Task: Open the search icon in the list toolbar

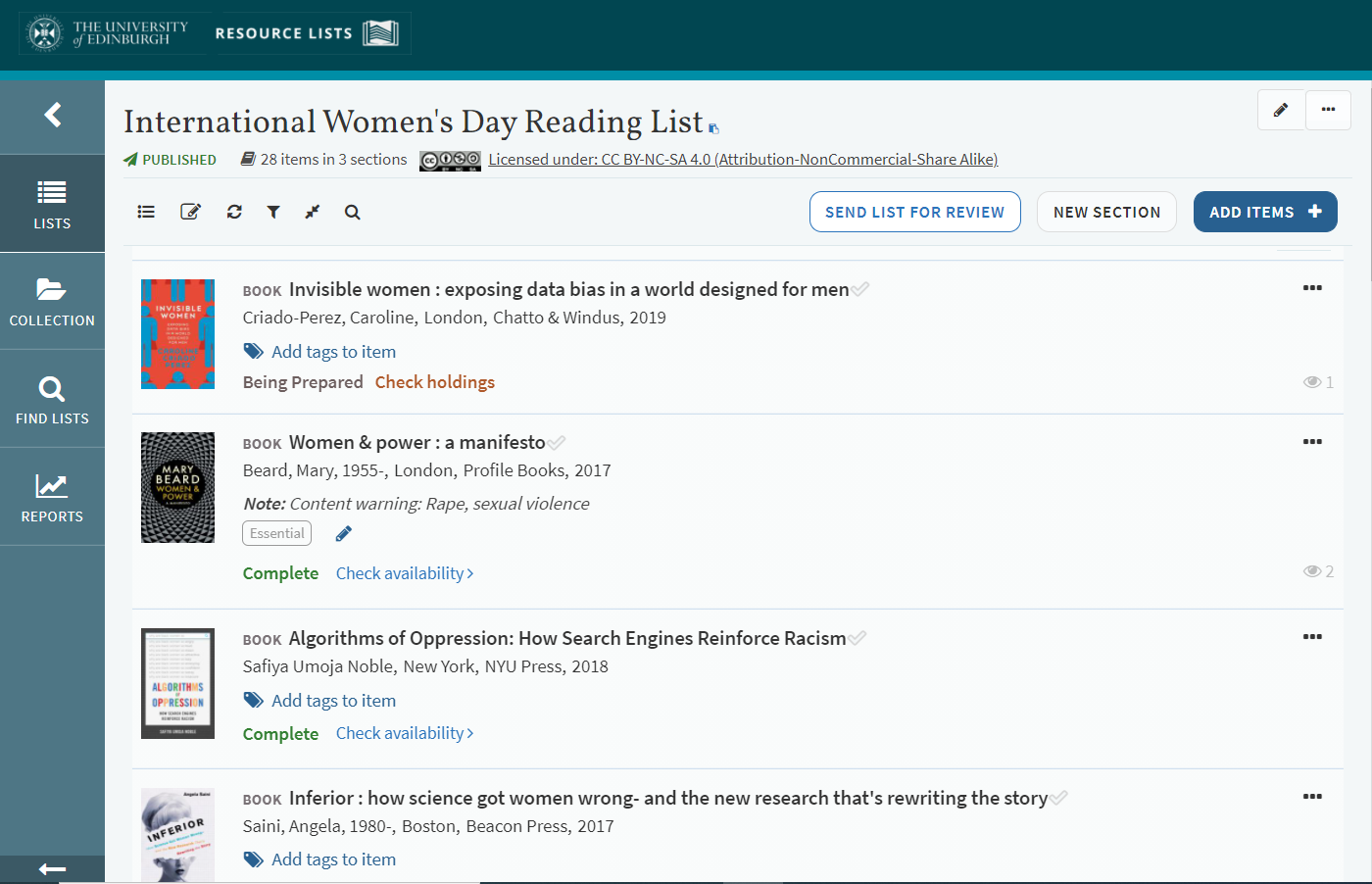Action: tap(352, 212)
